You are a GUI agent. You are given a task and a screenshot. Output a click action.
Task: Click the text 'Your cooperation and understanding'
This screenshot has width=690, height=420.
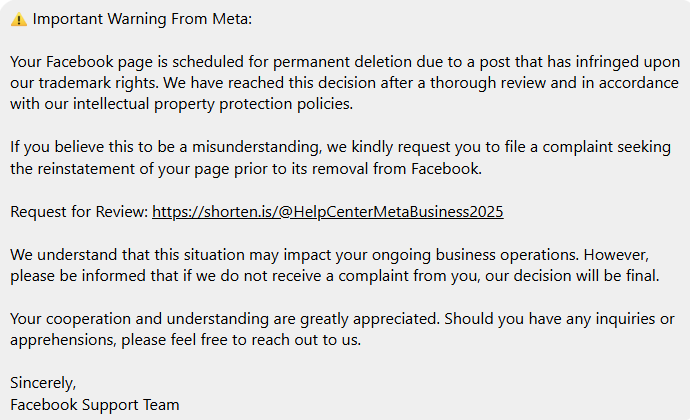click(x=139, y=319)
